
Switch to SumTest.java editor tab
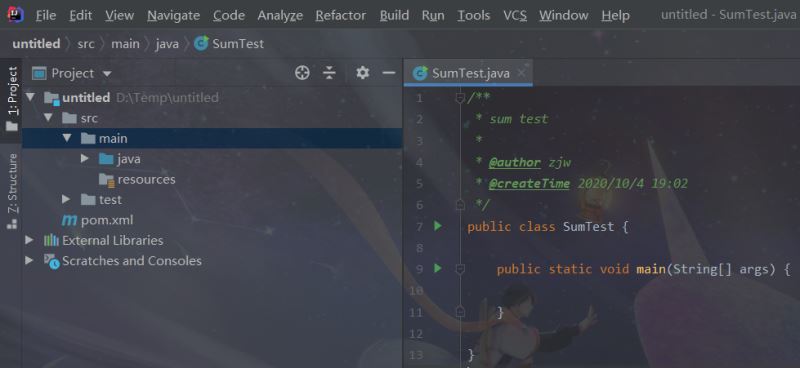[468, 73]
